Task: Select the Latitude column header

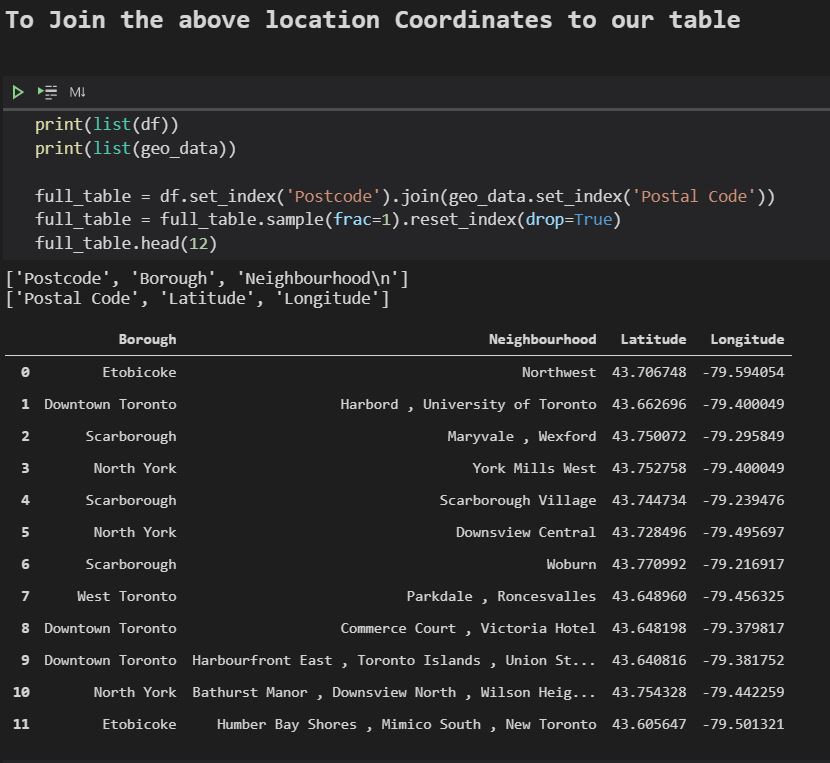Action: pos(653,339)
